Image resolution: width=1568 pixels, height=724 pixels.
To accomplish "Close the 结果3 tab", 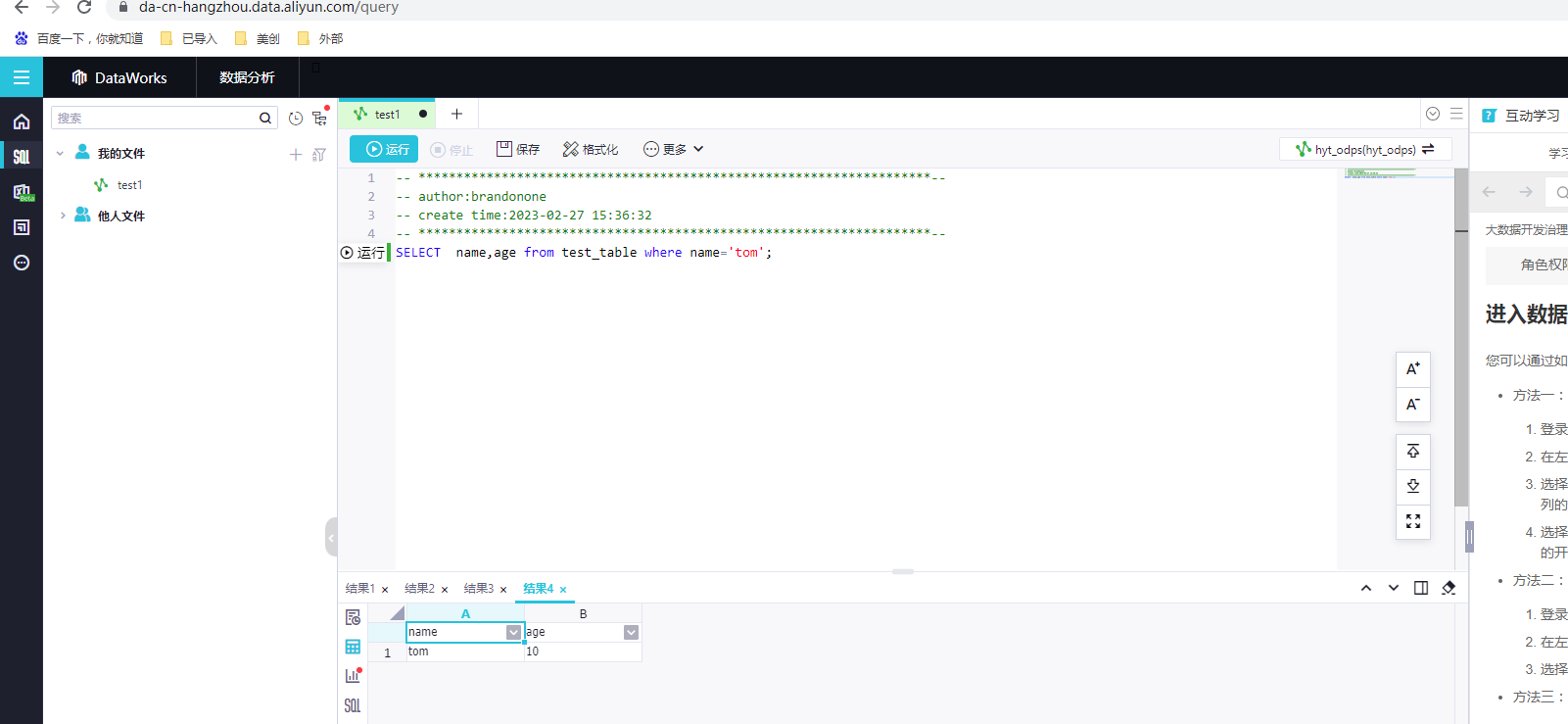I will pos(503,590).
